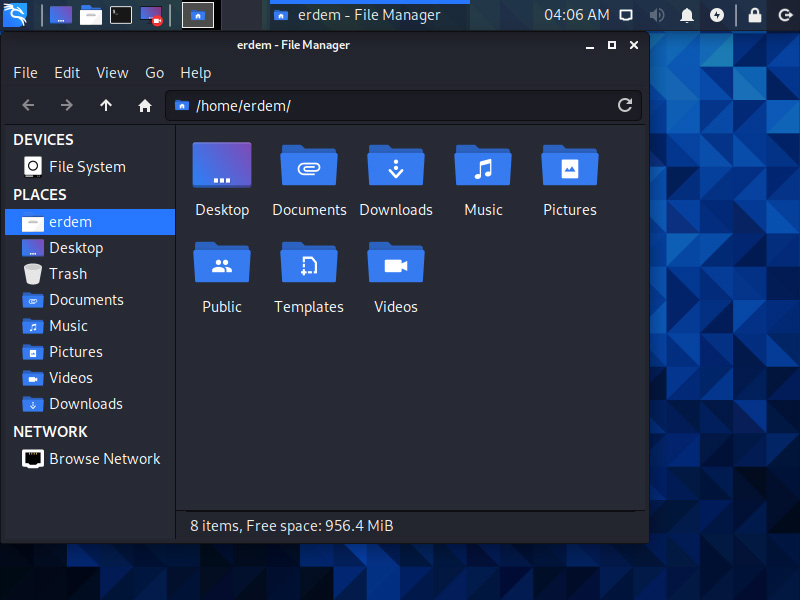Click the lock screen tray icon
The image size is (800, 600).
click(755, 14)
